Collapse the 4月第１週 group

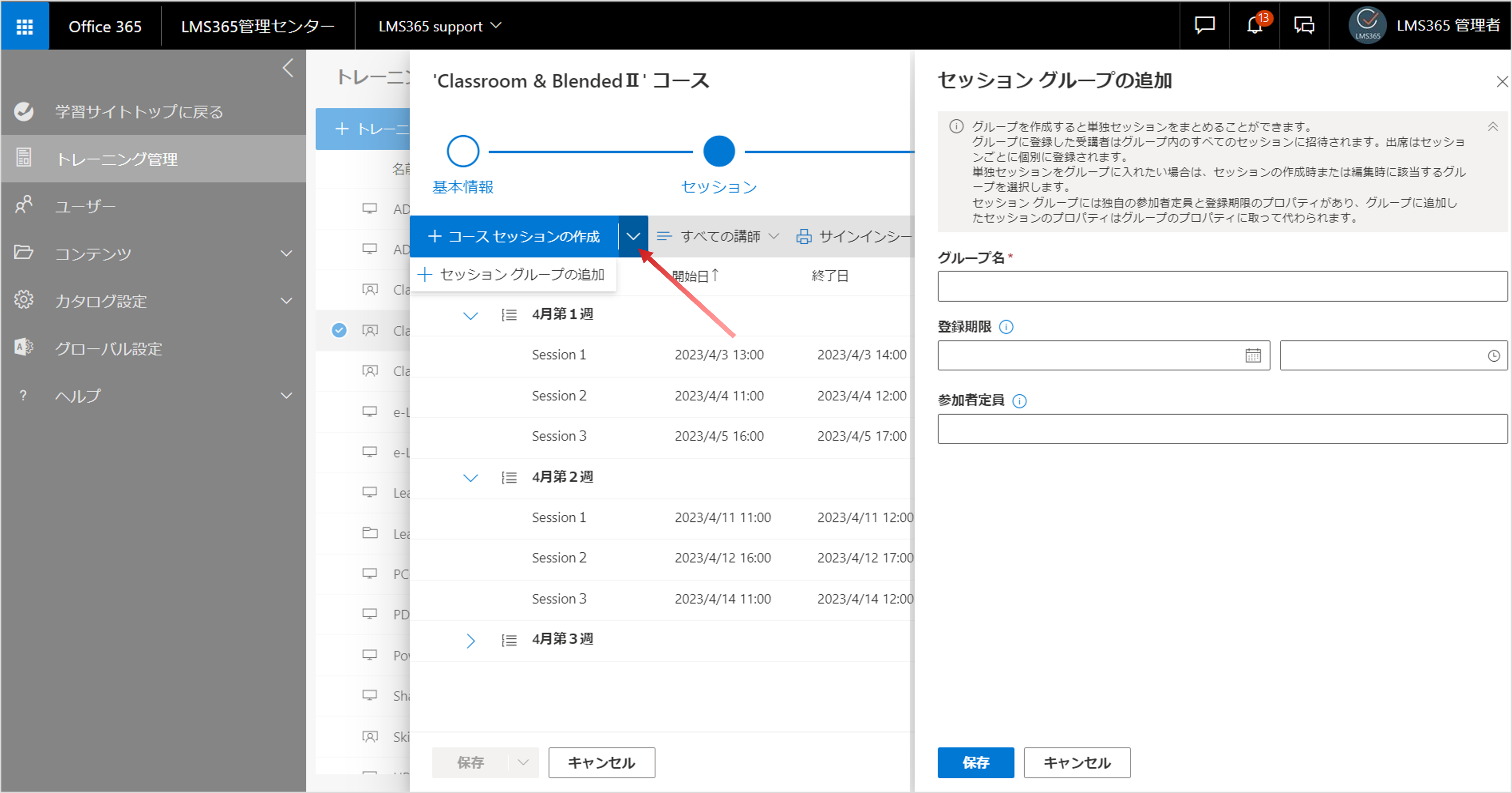[471, 315]
